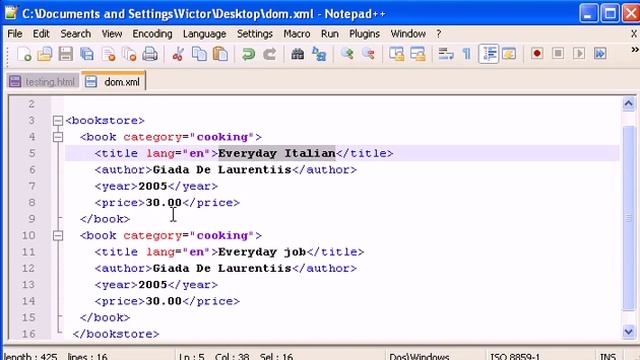Image resolution: width=640 pixels, height=360 pixels.
Task: Undo last action with green arrow
Action: pyautogui.click(x=248, y=54)
